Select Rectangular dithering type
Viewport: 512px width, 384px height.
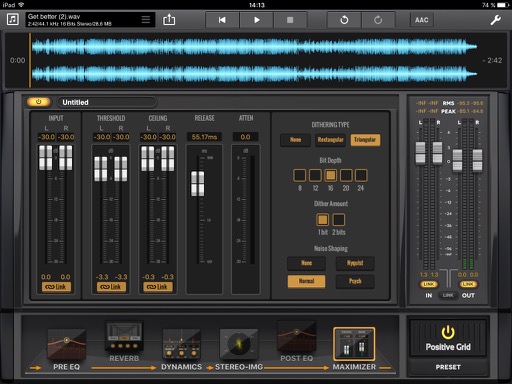(330, 140)
